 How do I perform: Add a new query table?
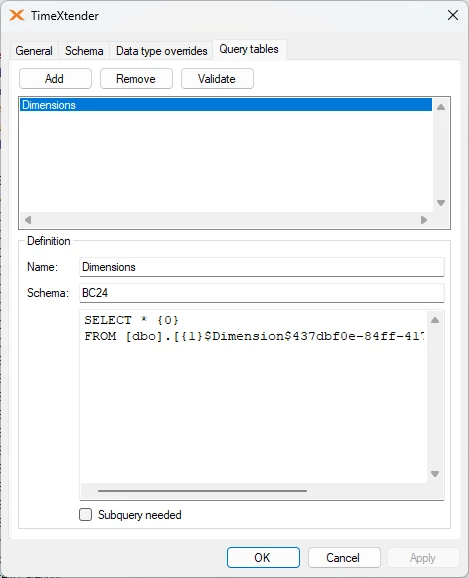click(x=55, y=79)
